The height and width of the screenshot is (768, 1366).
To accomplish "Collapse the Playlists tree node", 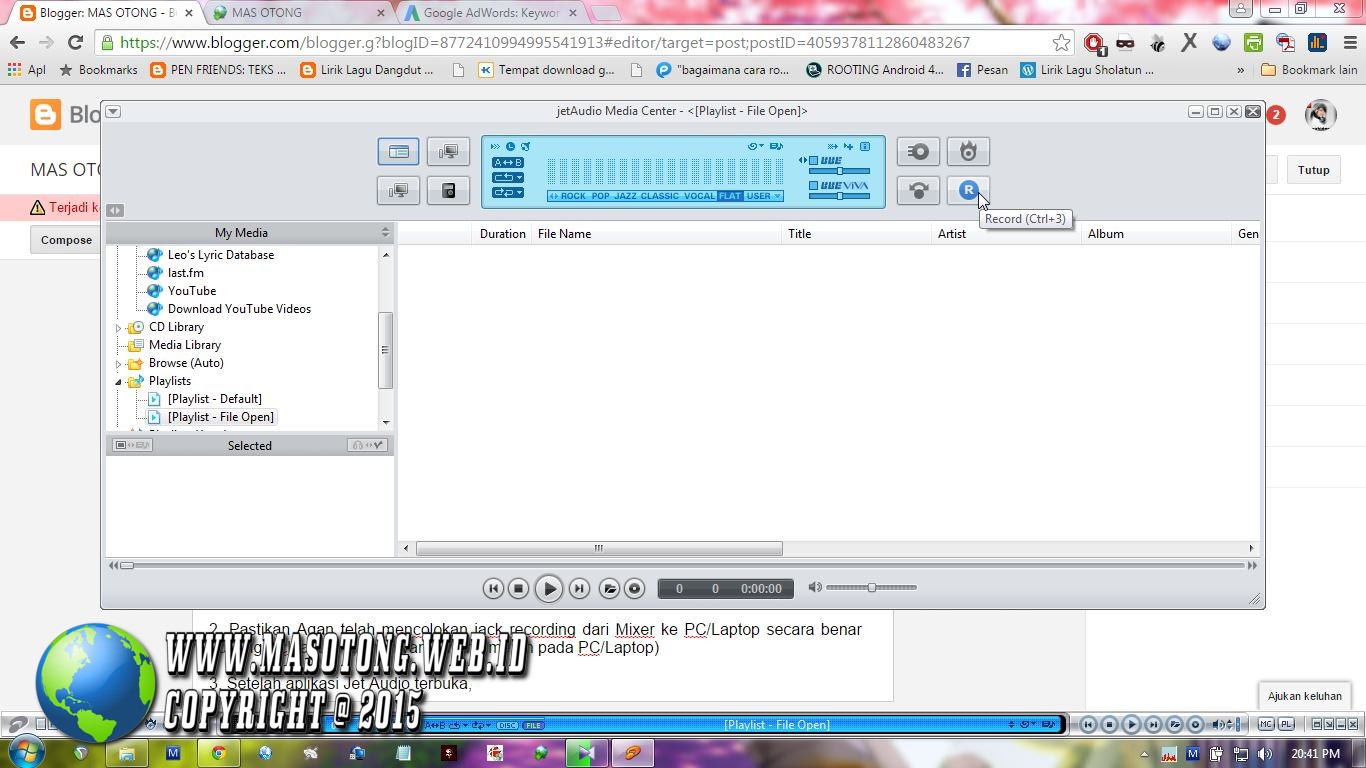I will tap(118, 382).
